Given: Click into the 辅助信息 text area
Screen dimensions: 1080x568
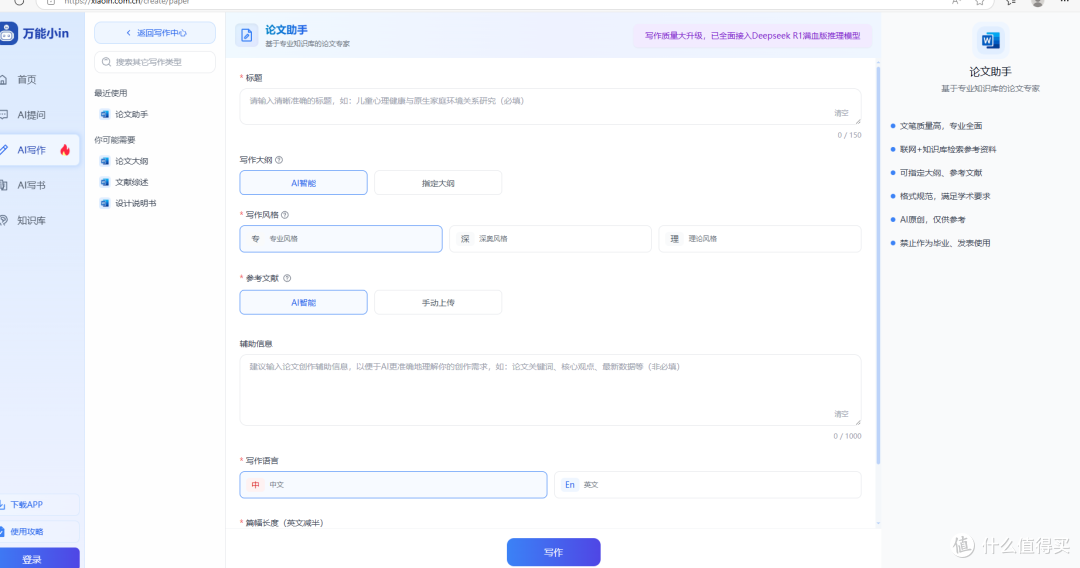Looking at the screenshot, I should click(x=550, y=390).
